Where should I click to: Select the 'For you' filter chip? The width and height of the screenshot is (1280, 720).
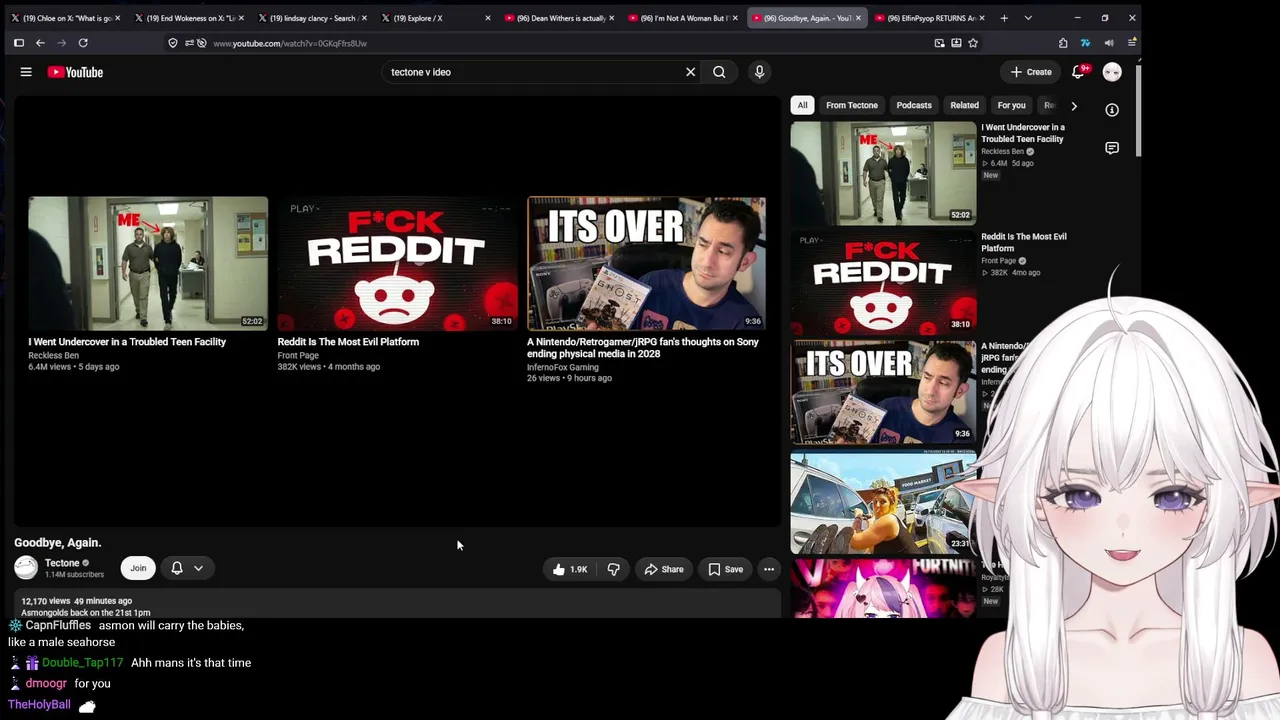point(1011,105)
